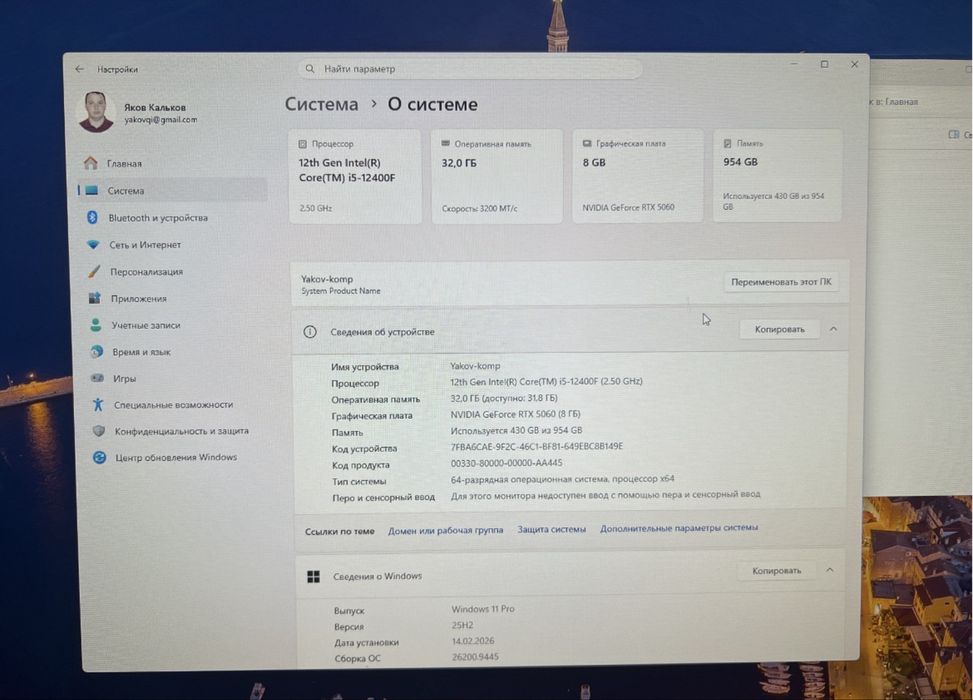Open Центр обновления Windows section

182,457
